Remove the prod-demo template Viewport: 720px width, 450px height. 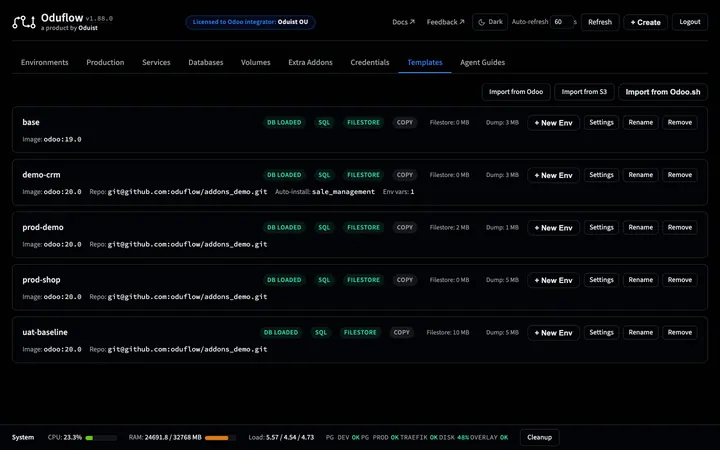[x=680, y=227]
